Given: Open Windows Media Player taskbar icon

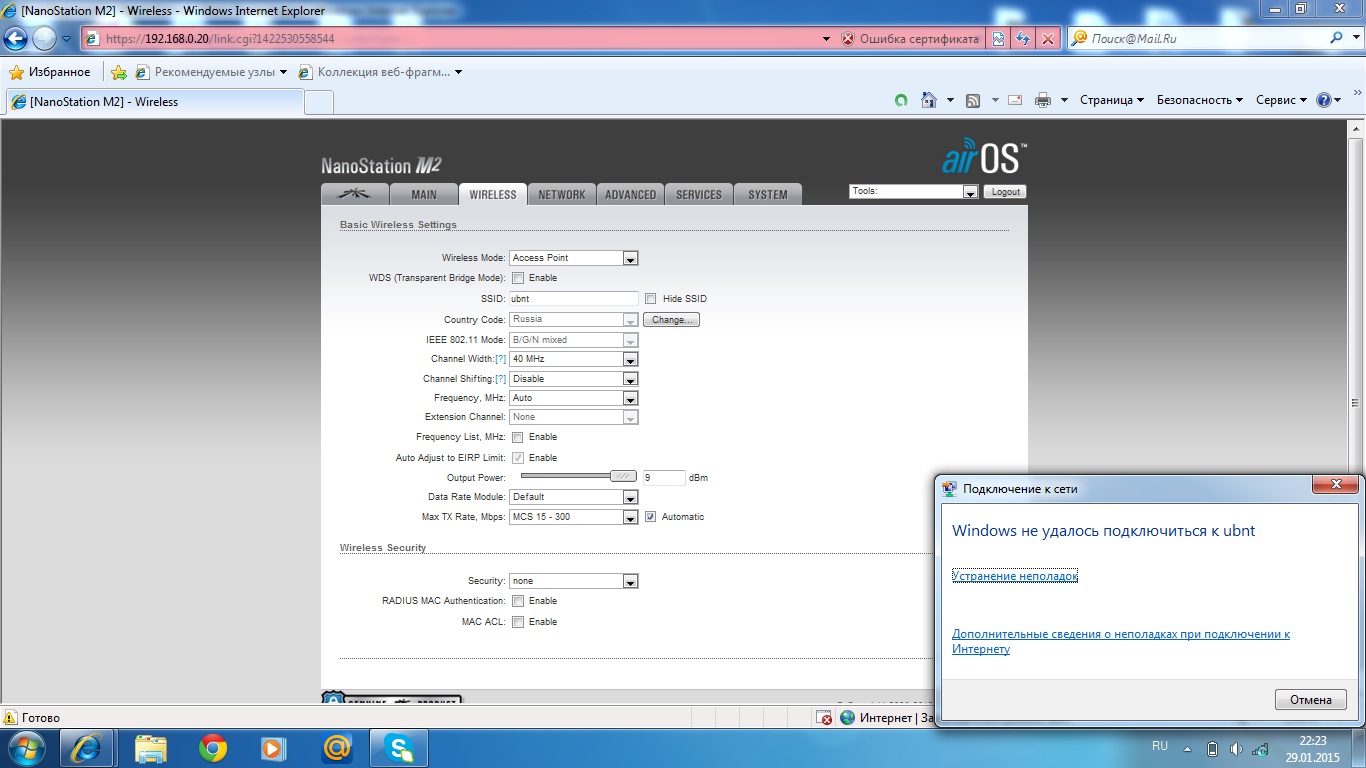Looking at the screenshot, I should point(273,748).
